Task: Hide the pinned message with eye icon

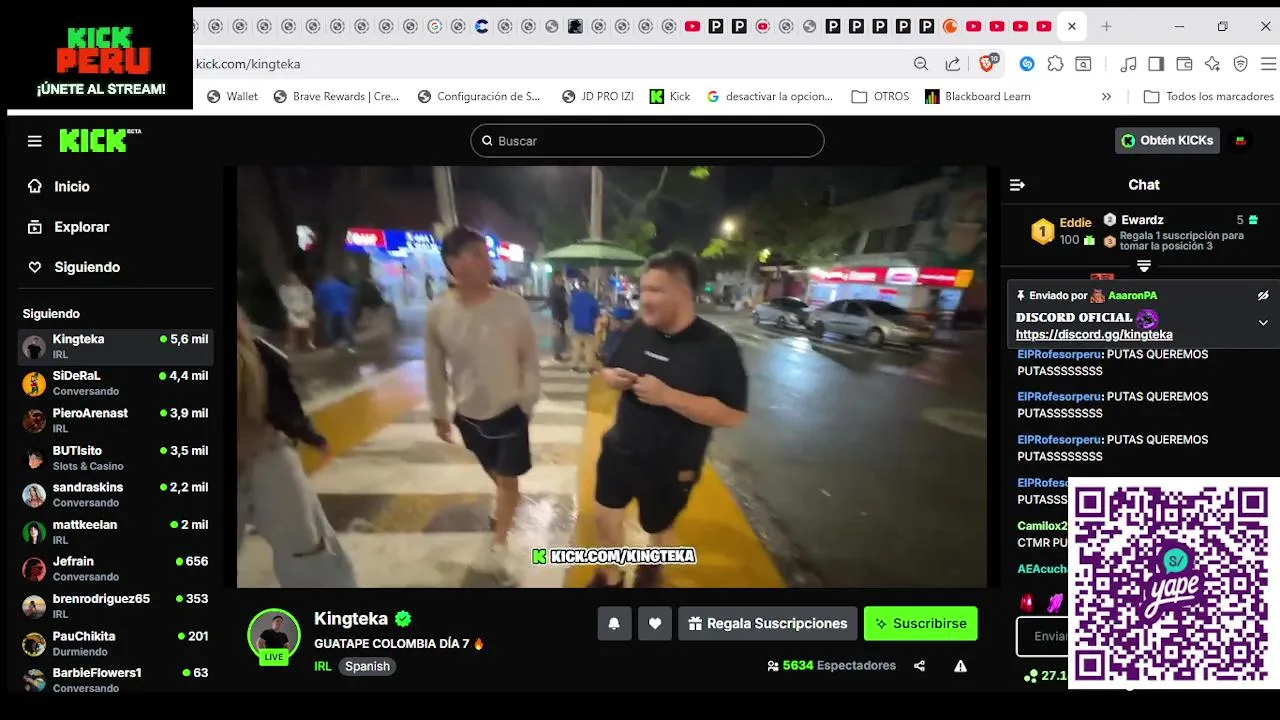Action: coord(1263,296)
